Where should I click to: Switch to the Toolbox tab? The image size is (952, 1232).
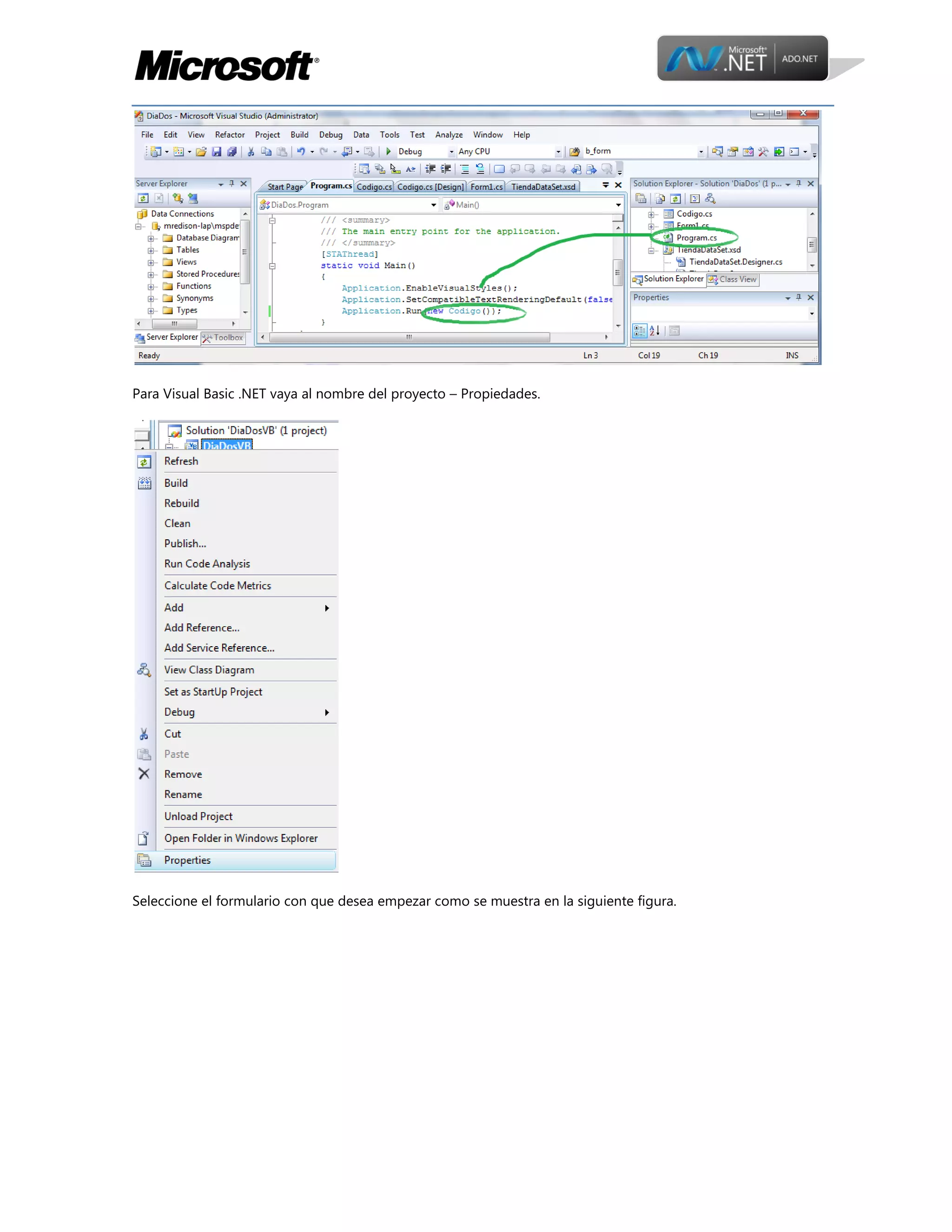click(223, 338)
